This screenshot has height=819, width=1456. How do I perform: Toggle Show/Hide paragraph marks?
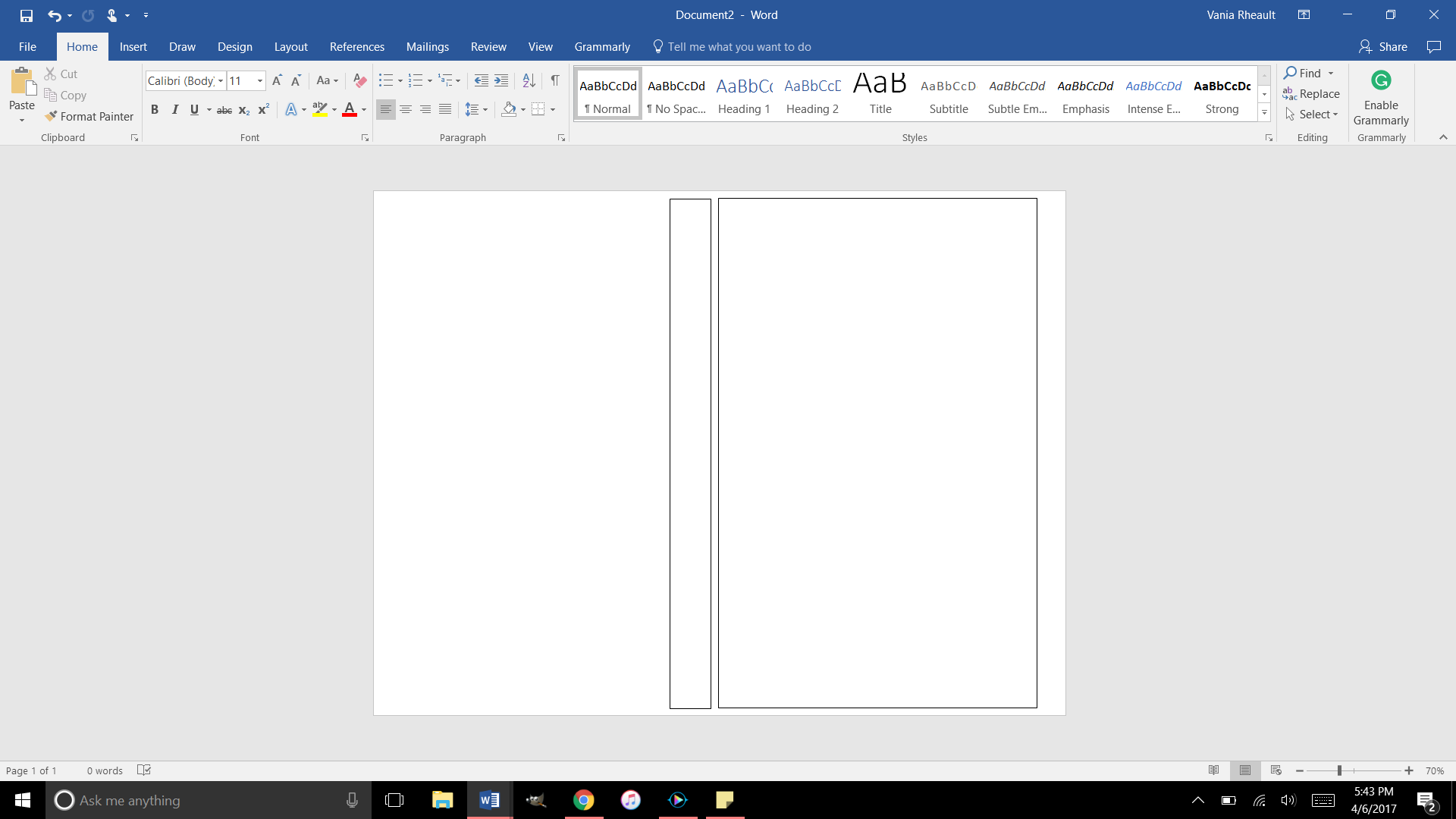pos(555,80)
